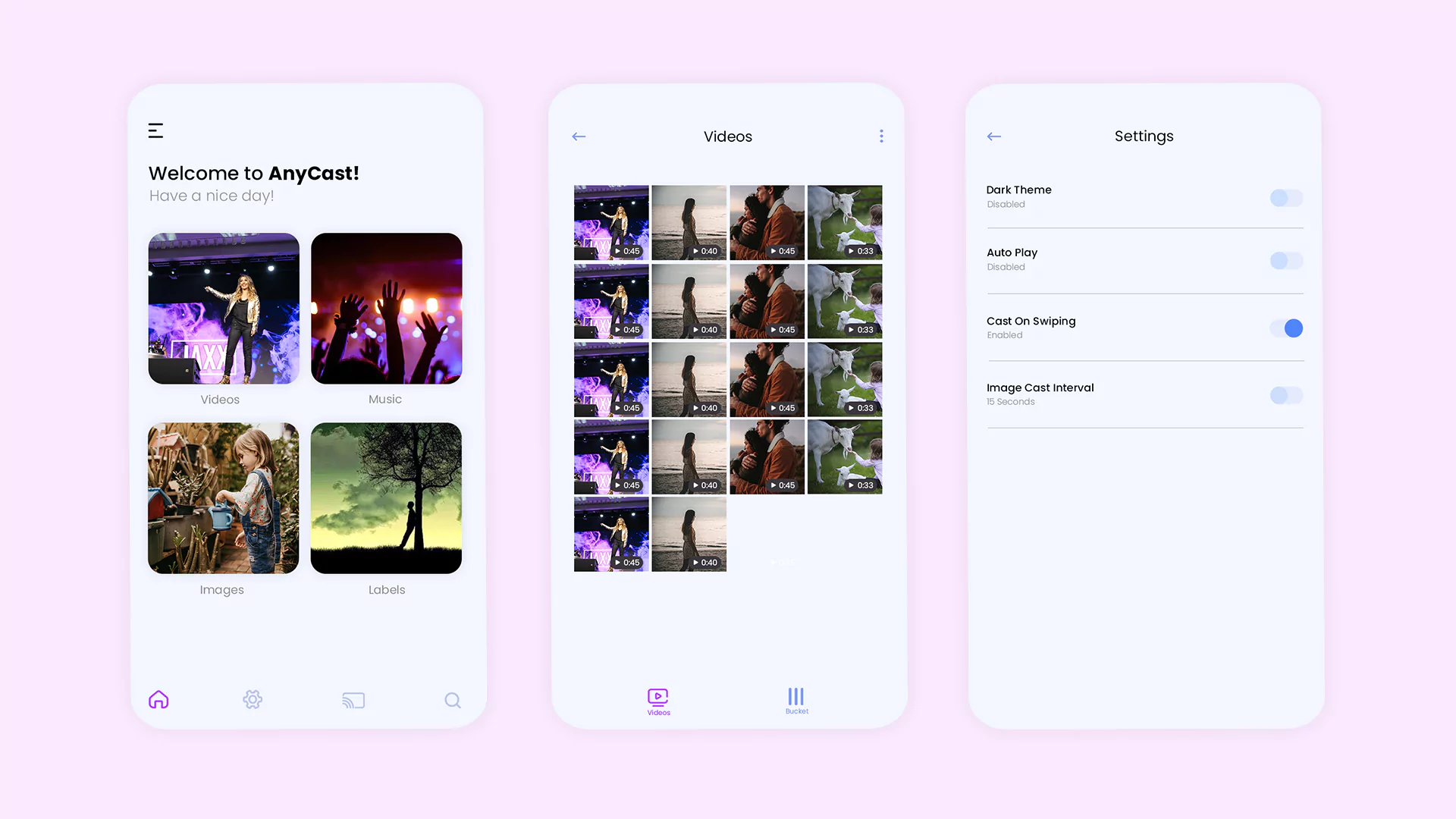The height and width of the screenshot is (819, 1456).
Task: Disable the Cast On Swiping switch
Action: coord(1286,328)
